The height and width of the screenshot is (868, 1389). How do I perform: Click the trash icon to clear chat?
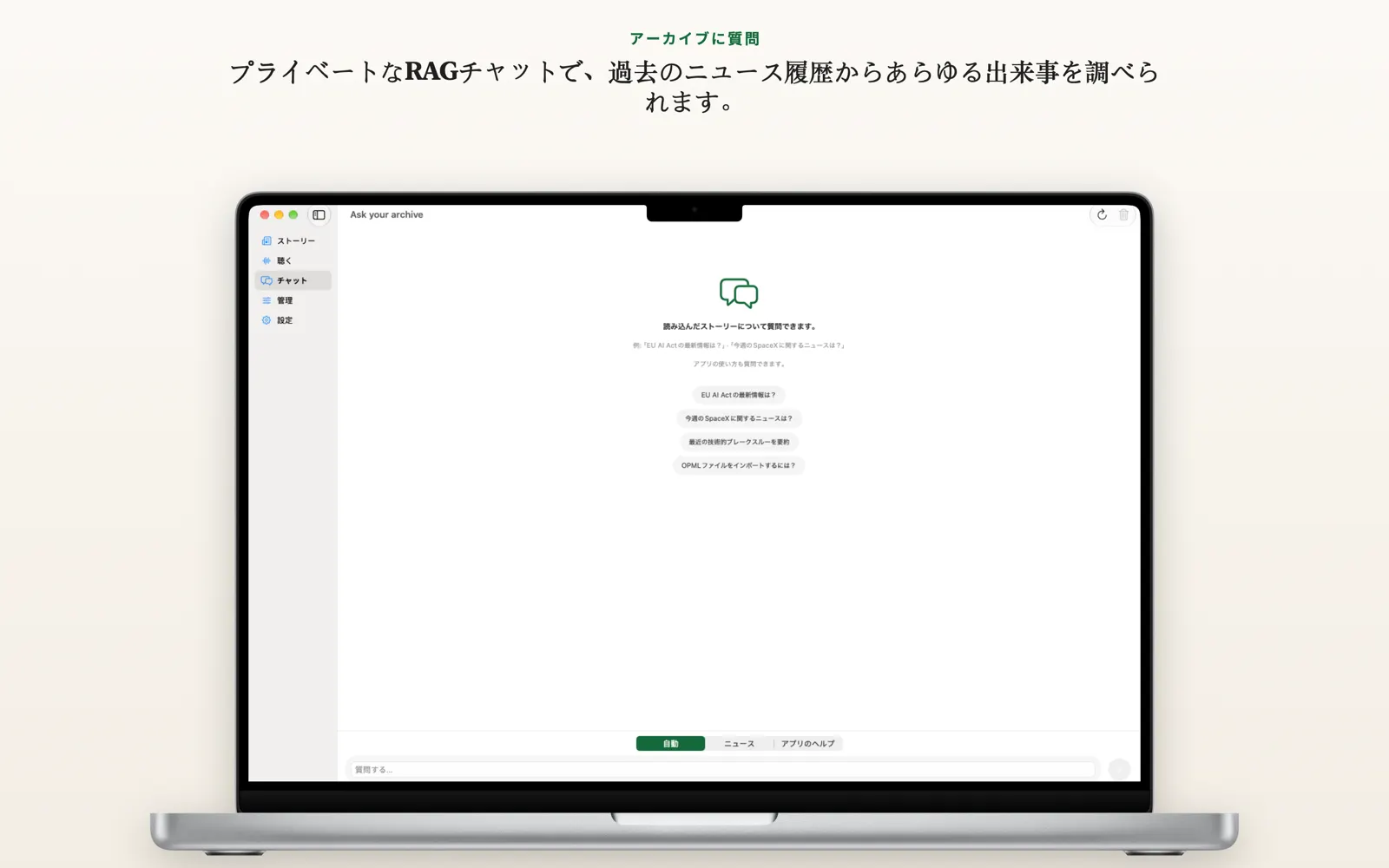[1123, 214]
